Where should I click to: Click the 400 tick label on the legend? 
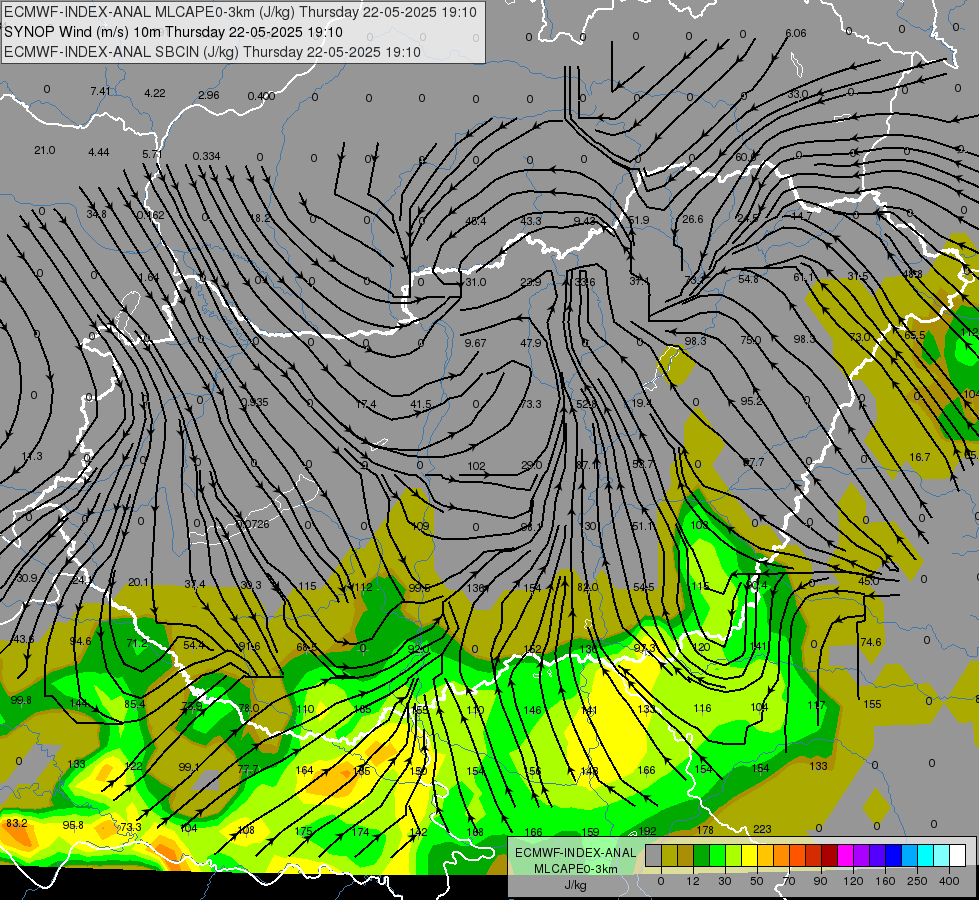pos(949,881)
